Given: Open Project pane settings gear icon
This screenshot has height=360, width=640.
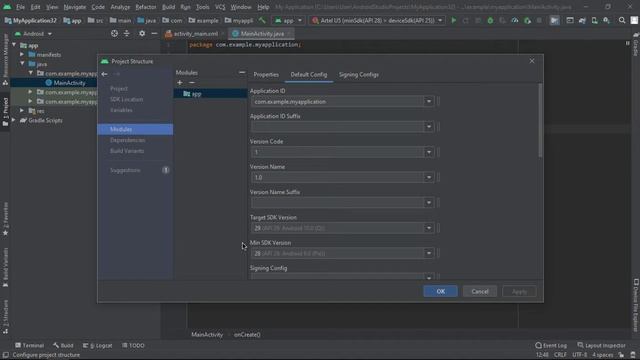Looking at the screenshot, I should click(142, 33).
